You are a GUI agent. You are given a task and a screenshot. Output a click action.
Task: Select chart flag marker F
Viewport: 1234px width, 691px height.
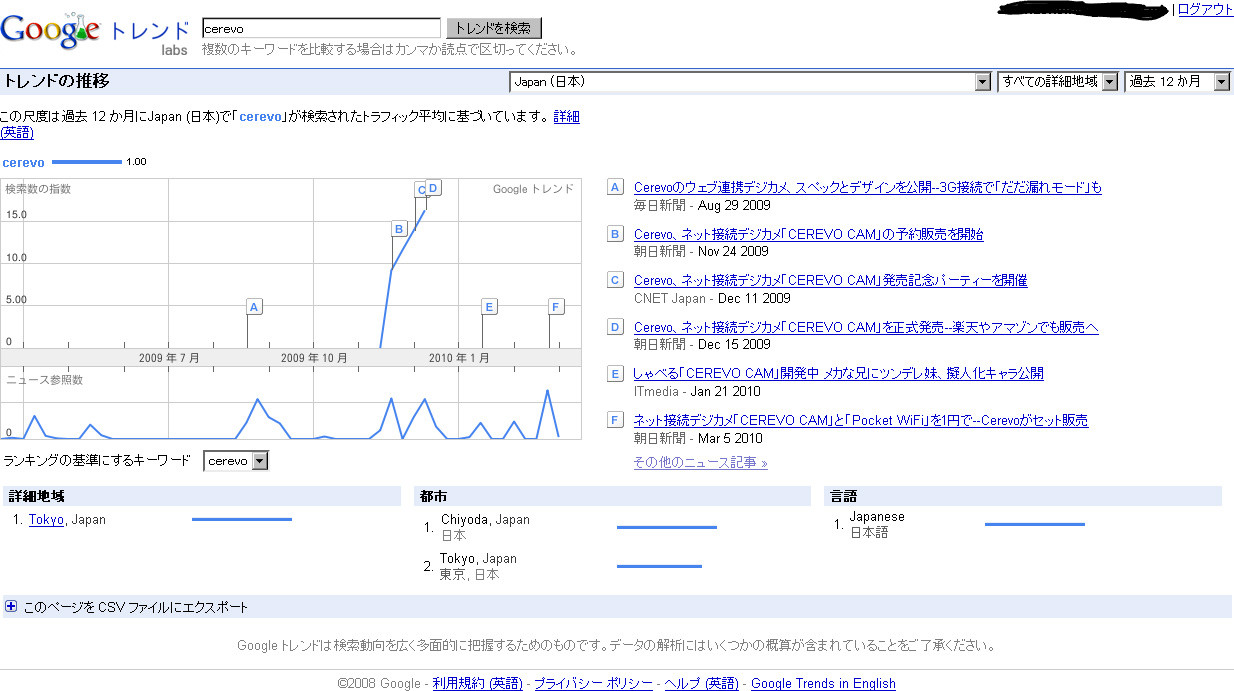coord(556,306)
